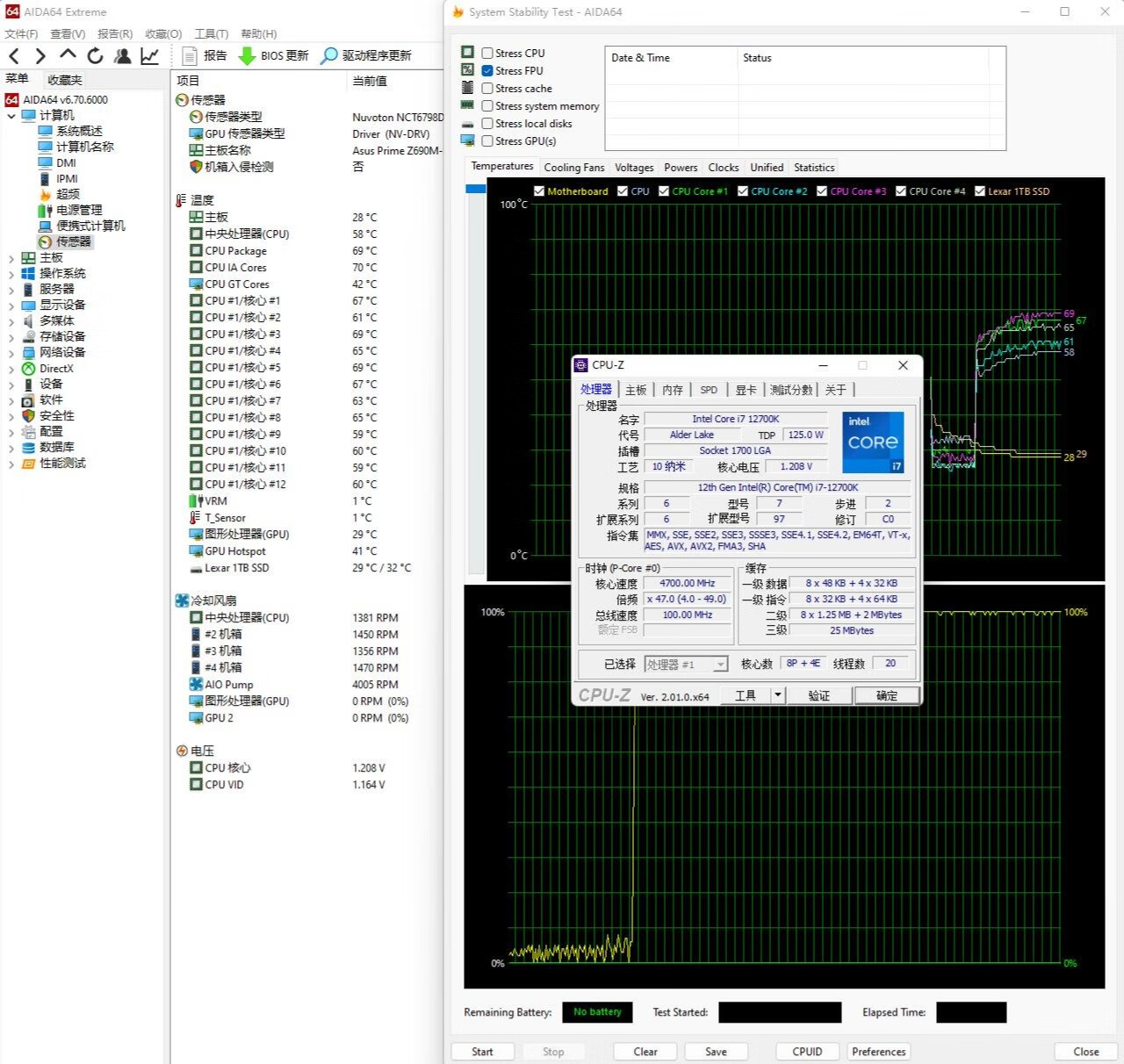The width and height of the screenshot is (1124, 1064).
Task: Click the 多媒体 speaker icon
Action: (28, 321)
